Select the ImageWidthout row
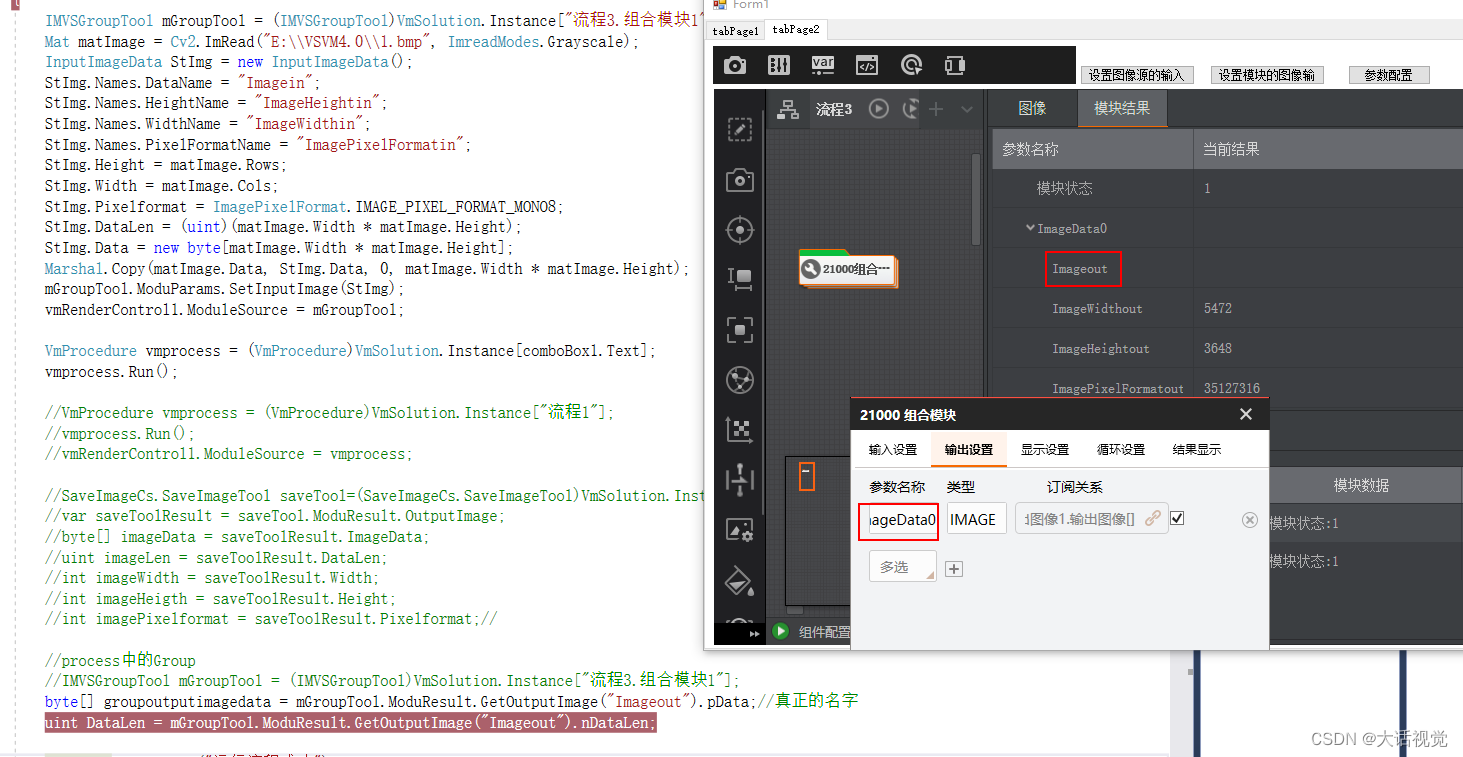Image resolution: width=1463 pixels, height=757 pixels. coord(1227,308)
